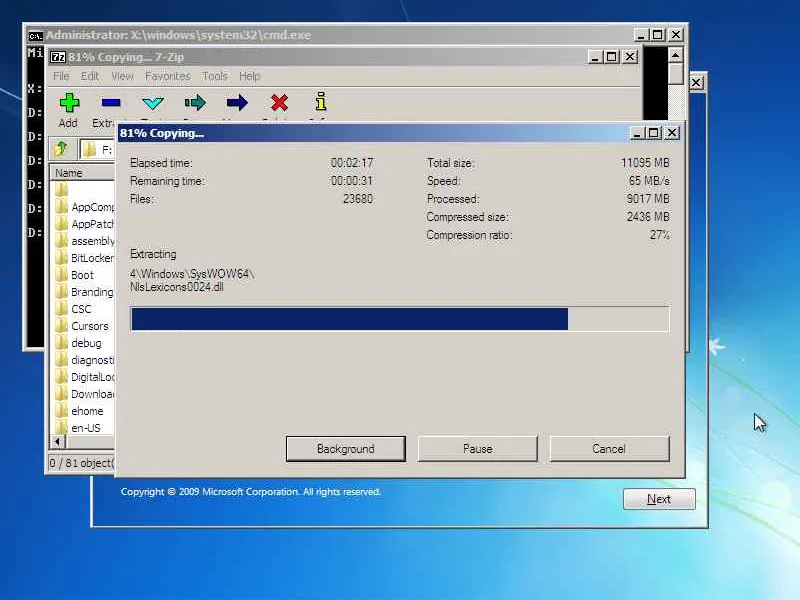Maximize the Copying progress dialog
800x600 pixels.
(654, 133)
